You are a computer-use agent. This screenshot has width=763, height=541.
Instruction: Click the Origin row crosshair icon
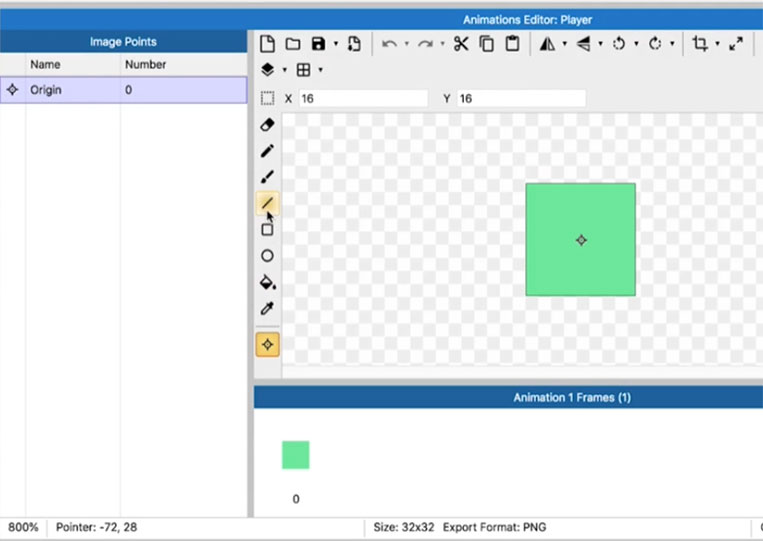(x=13, y=90)
